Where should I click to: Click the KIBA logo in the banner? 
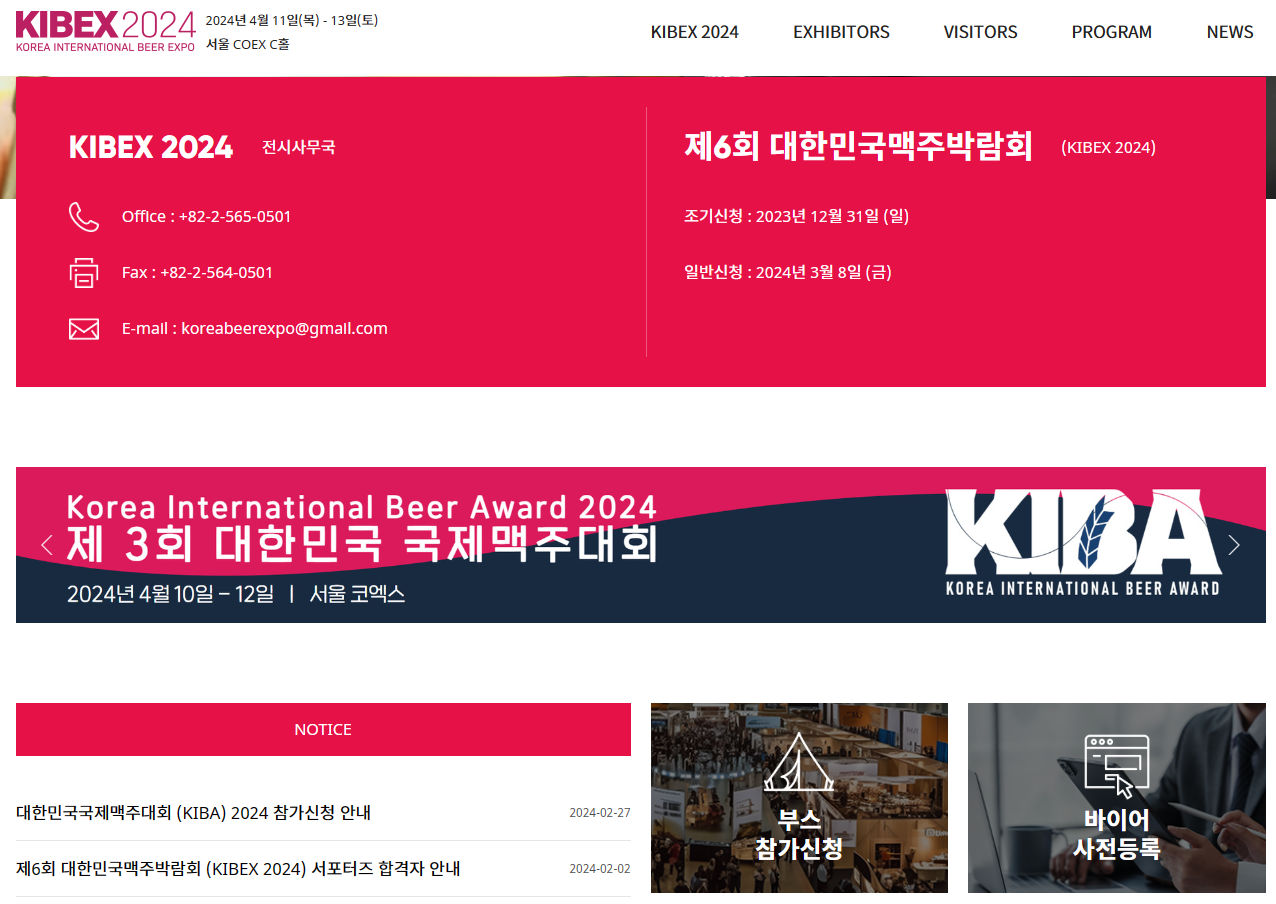pos(1083,543)
